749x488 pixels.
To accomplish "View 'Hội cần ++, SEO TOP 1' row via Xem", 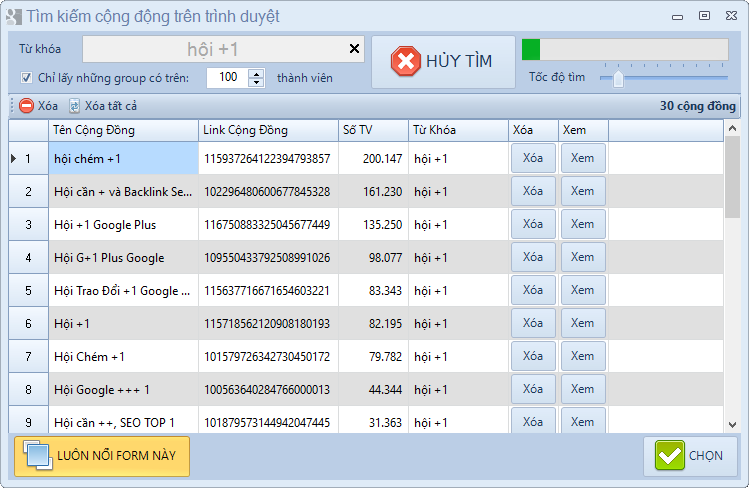I will pos(583,421).
